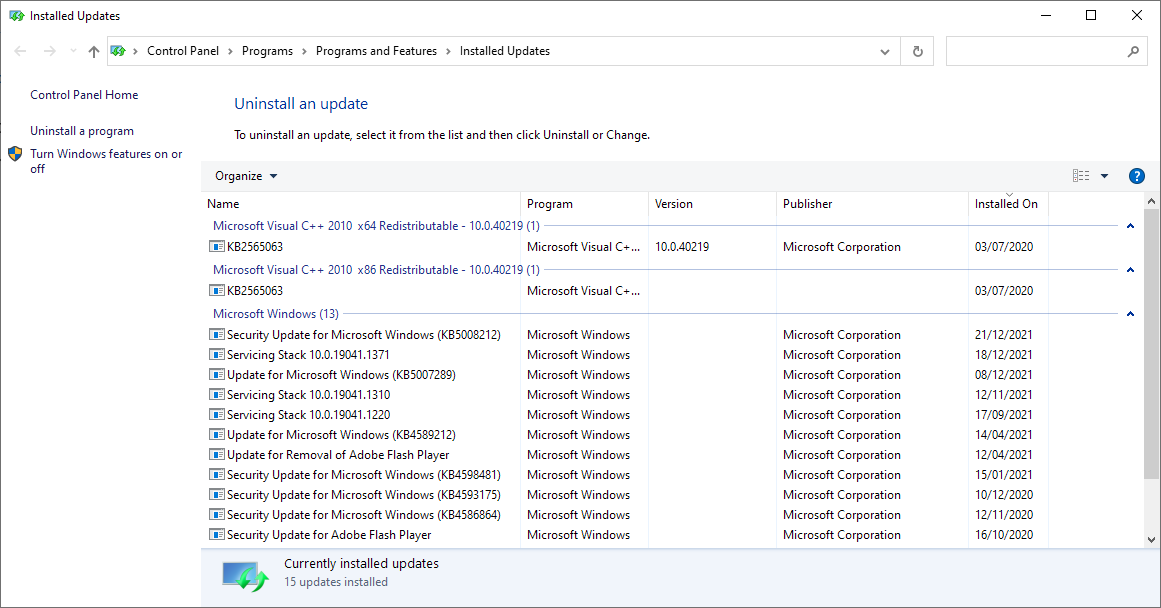Click installed date 16/10/2020
Screen dimensions: 1161x608
pos(1003,535)
